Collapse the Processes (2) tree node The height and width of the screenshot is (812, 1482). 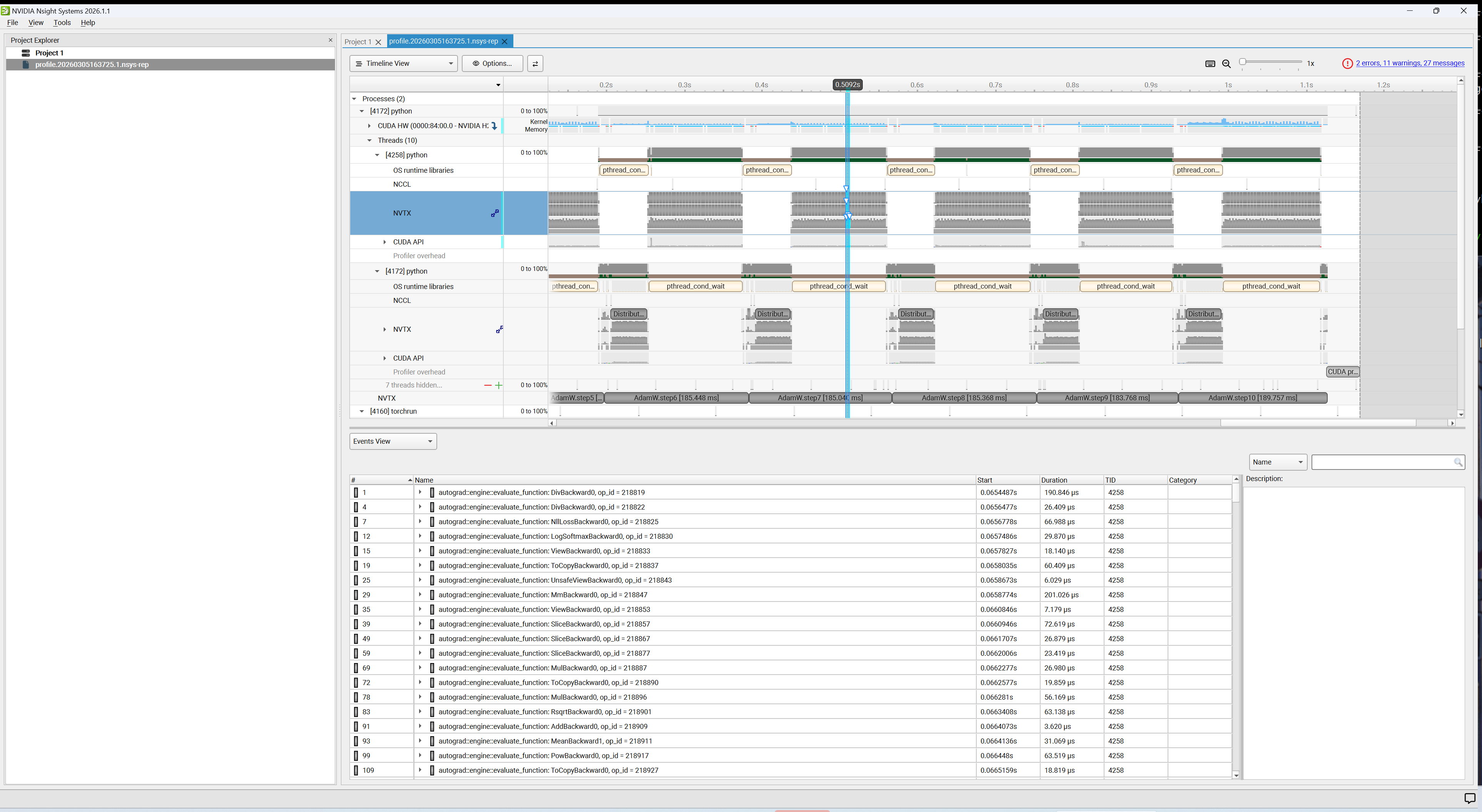click(354, 99)
